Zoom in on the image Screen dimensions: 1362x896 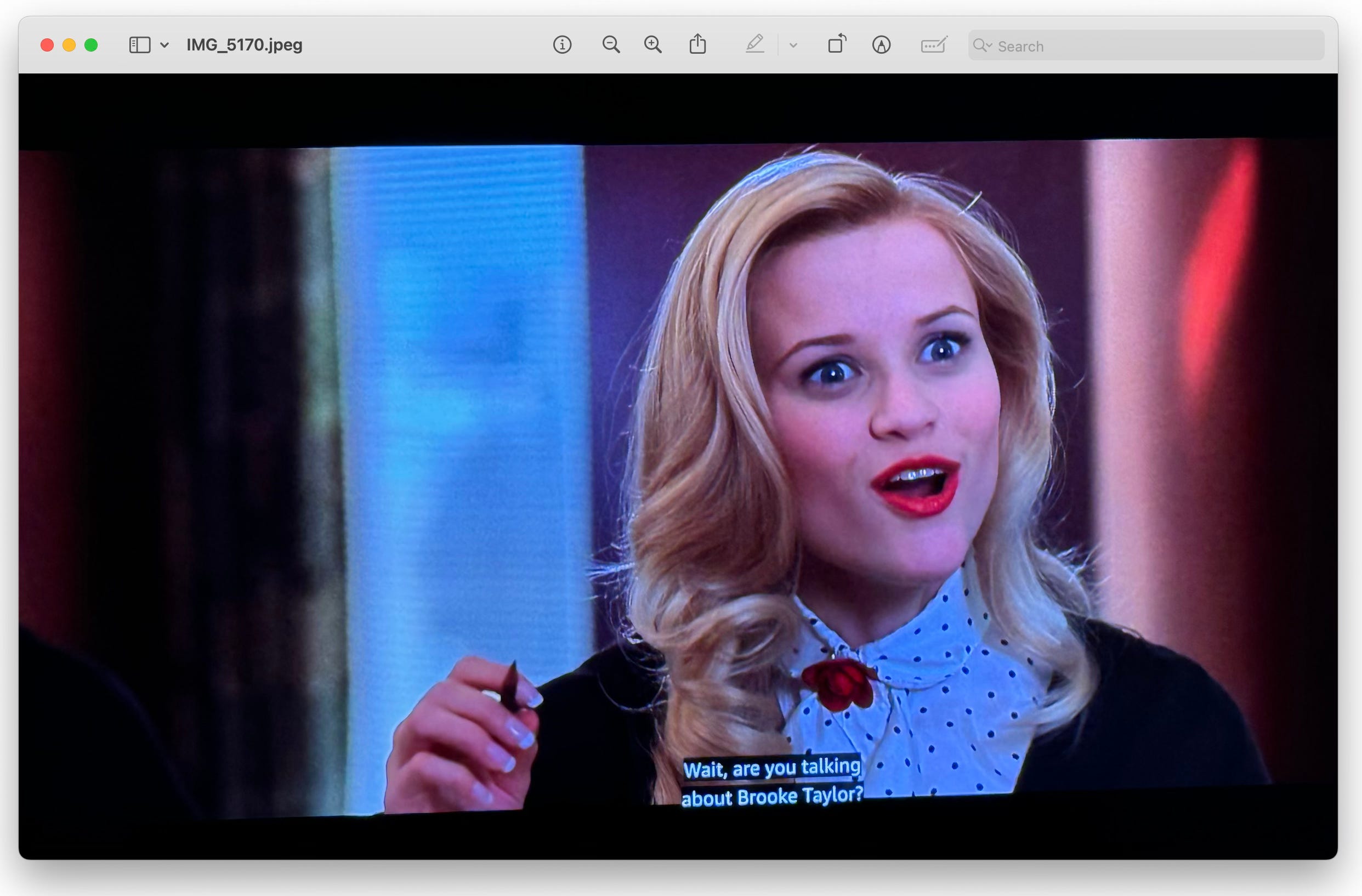[x=653, y=44]
